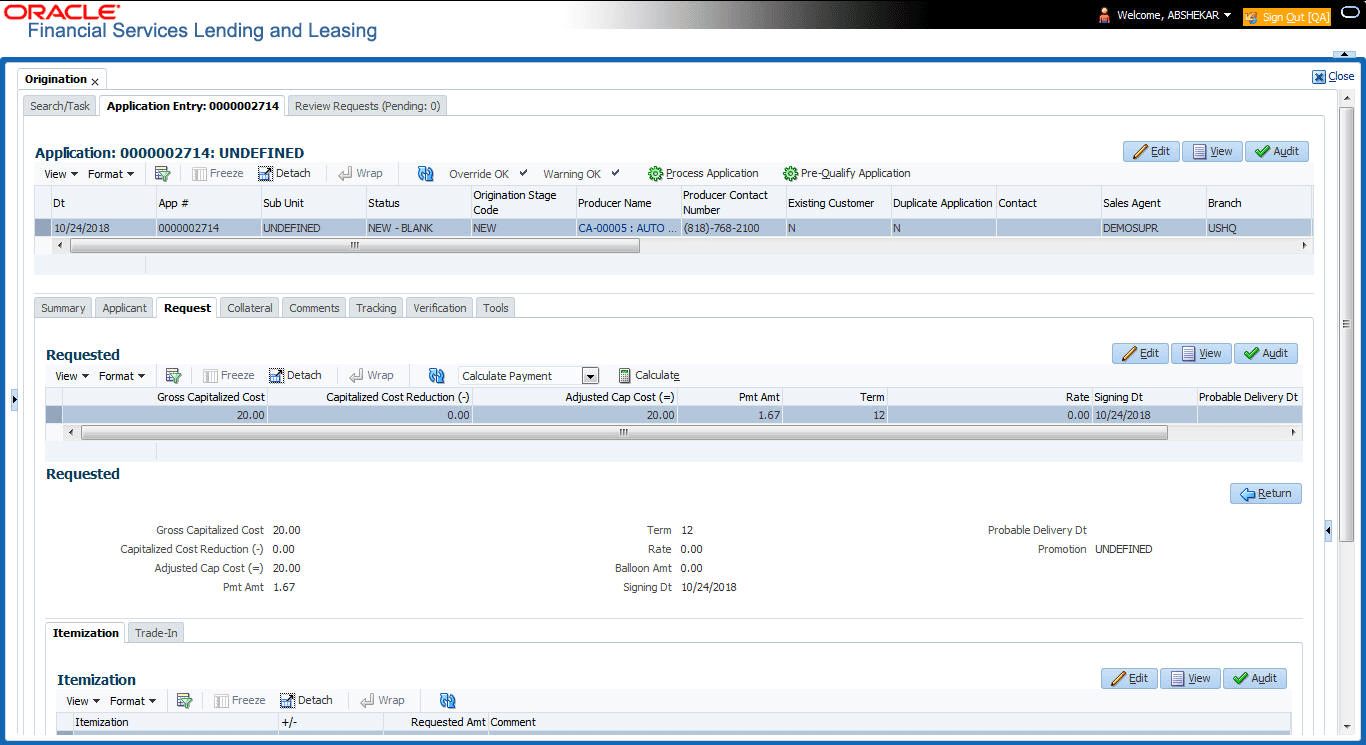The width and height of the screenshot is (1366, 745).
Task: Open the Tracking tab
Action: click(376, 308)
